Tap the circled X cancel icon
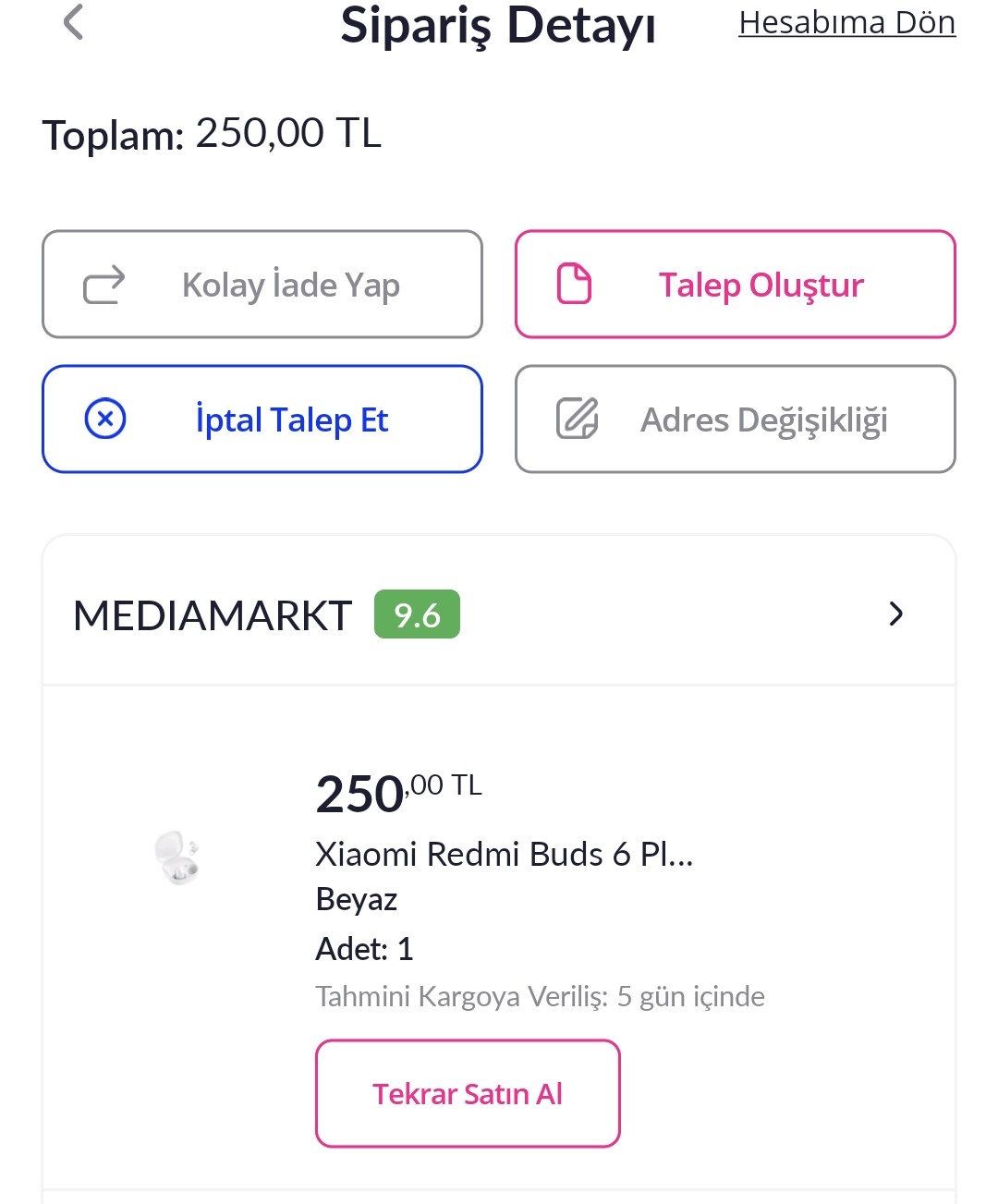This screenshot has width=998, height=1204. 105,420
